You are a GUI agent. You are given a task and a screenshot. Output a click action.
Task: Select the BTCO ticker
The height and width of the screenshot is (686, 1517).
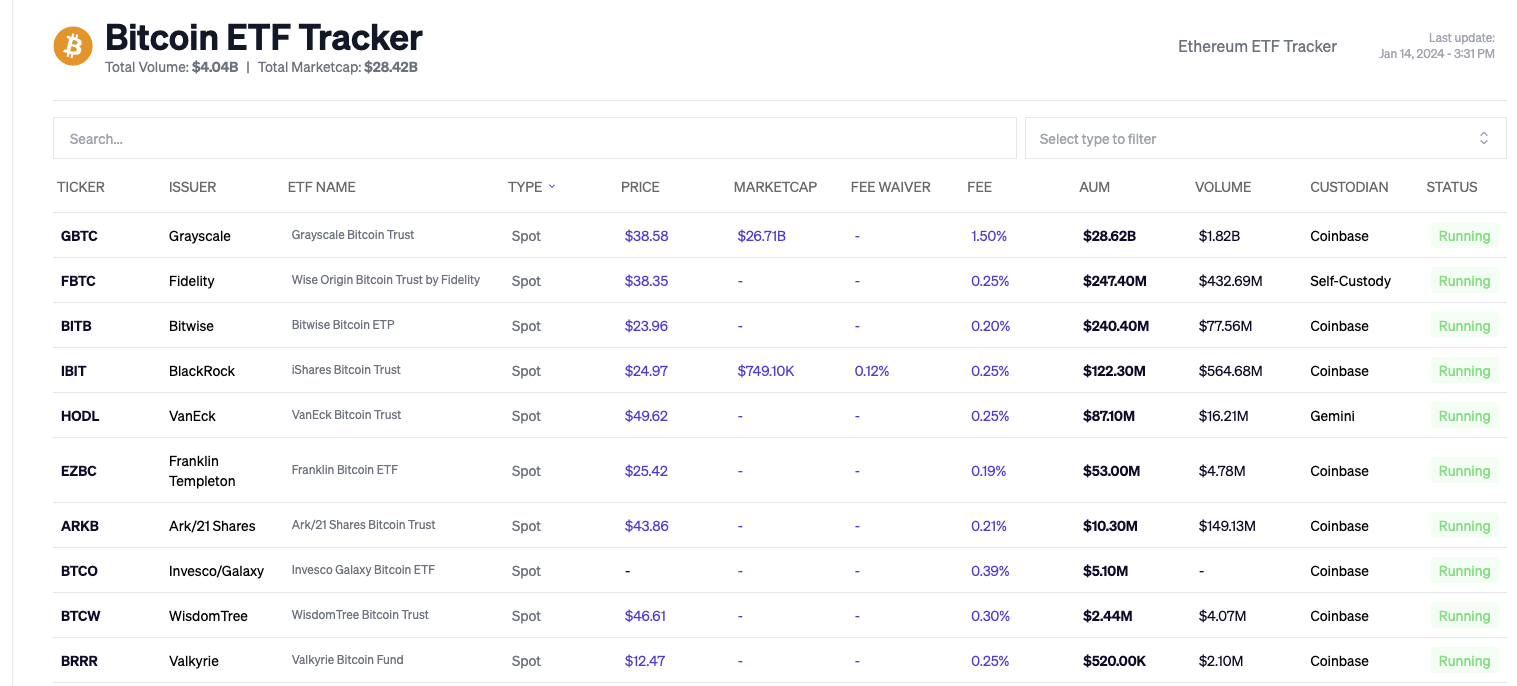[79, 571]
